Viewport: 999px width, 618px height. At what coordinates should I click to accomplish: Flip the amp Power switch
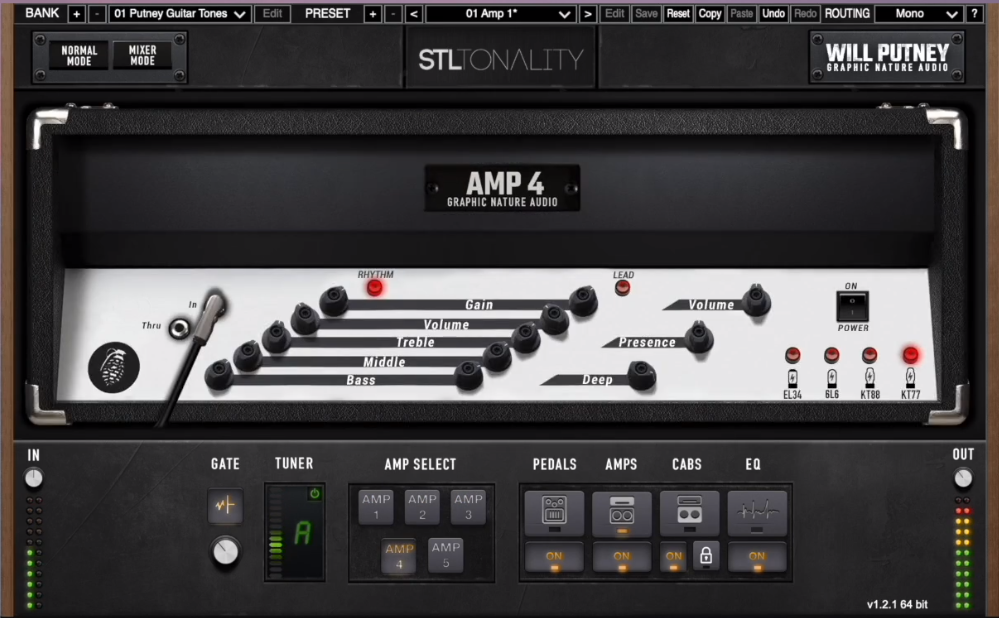tap(852, 306)
